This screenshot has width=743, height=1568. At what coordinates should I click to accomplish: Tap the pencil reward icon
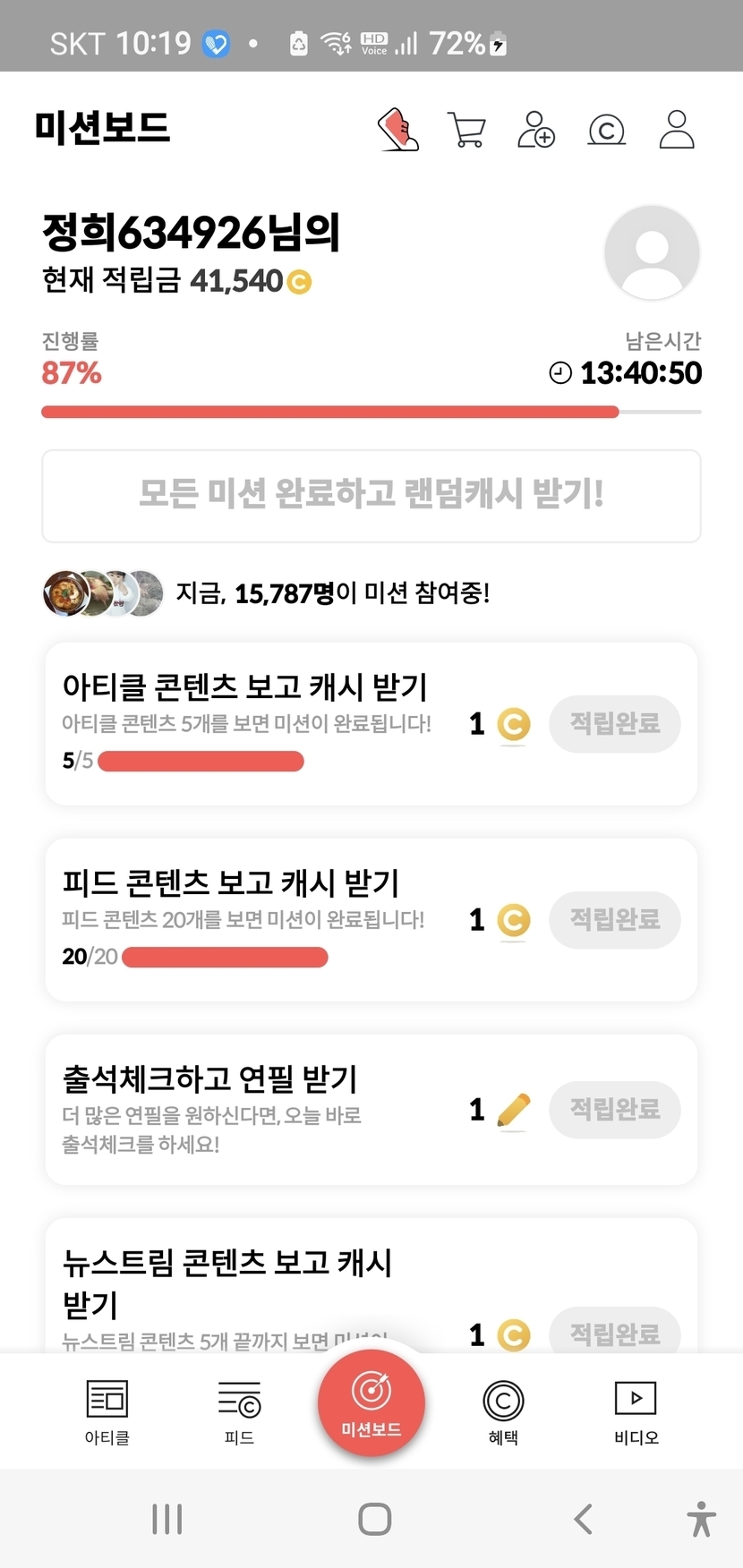513,1111
